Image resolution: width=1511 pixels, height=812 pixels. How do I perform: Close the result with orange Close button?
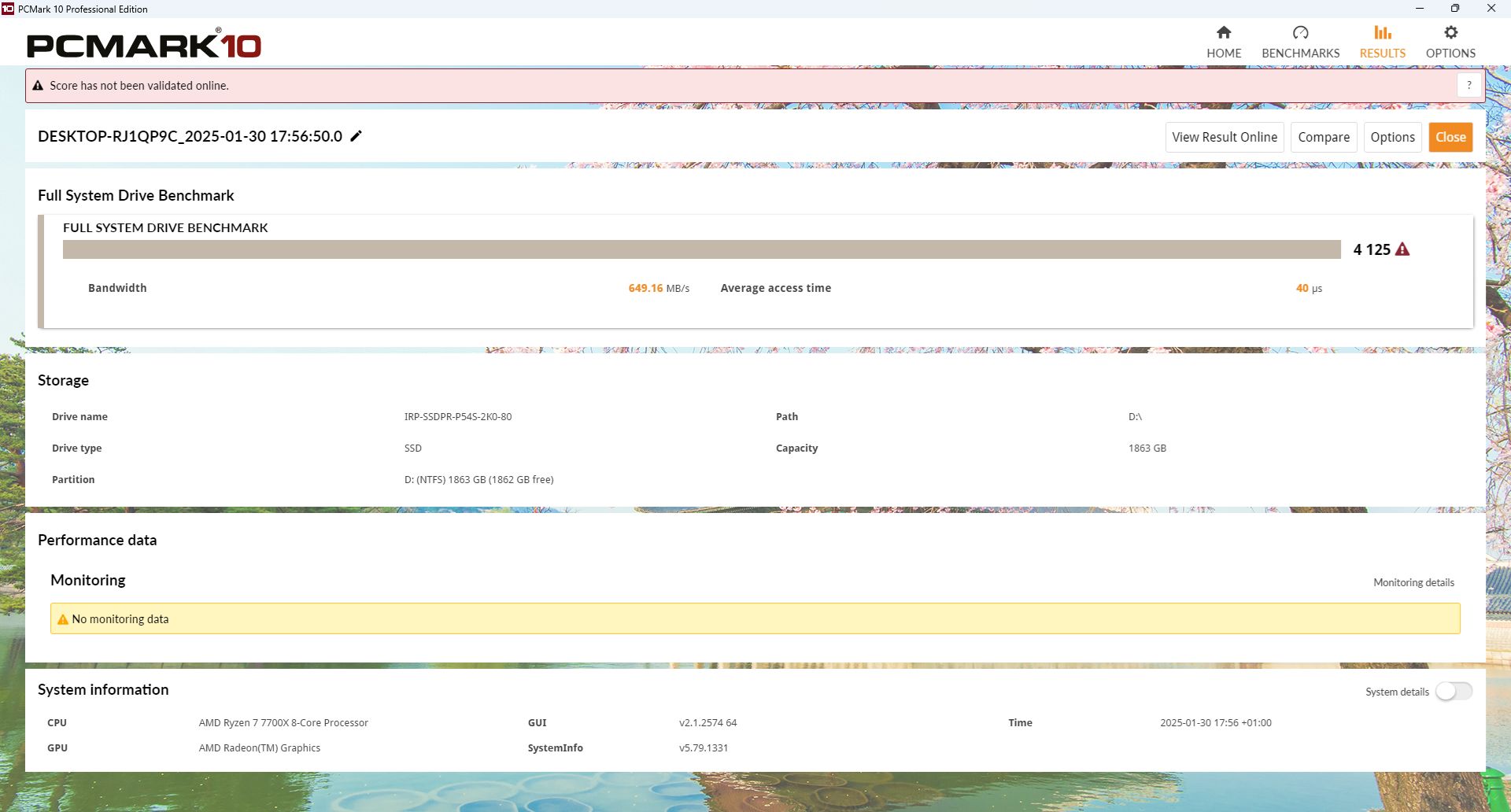(1450, 137)
